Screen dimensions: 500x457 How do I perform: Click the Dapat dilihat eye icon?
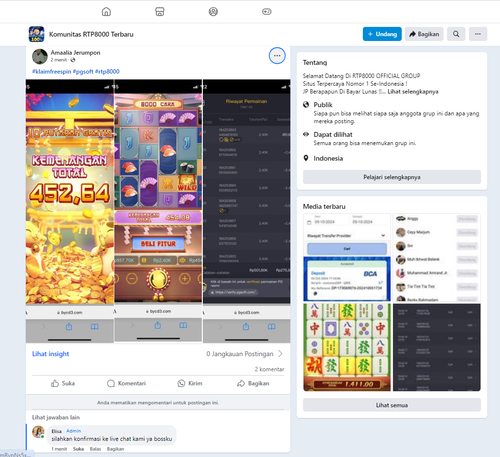(x=306, y=134)
